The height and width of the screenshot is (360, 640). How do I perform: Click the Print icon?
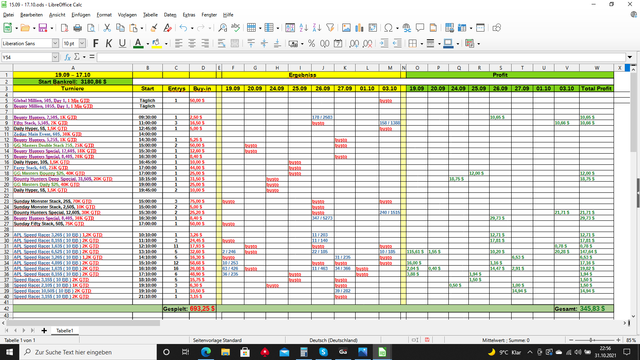point(78,28)
